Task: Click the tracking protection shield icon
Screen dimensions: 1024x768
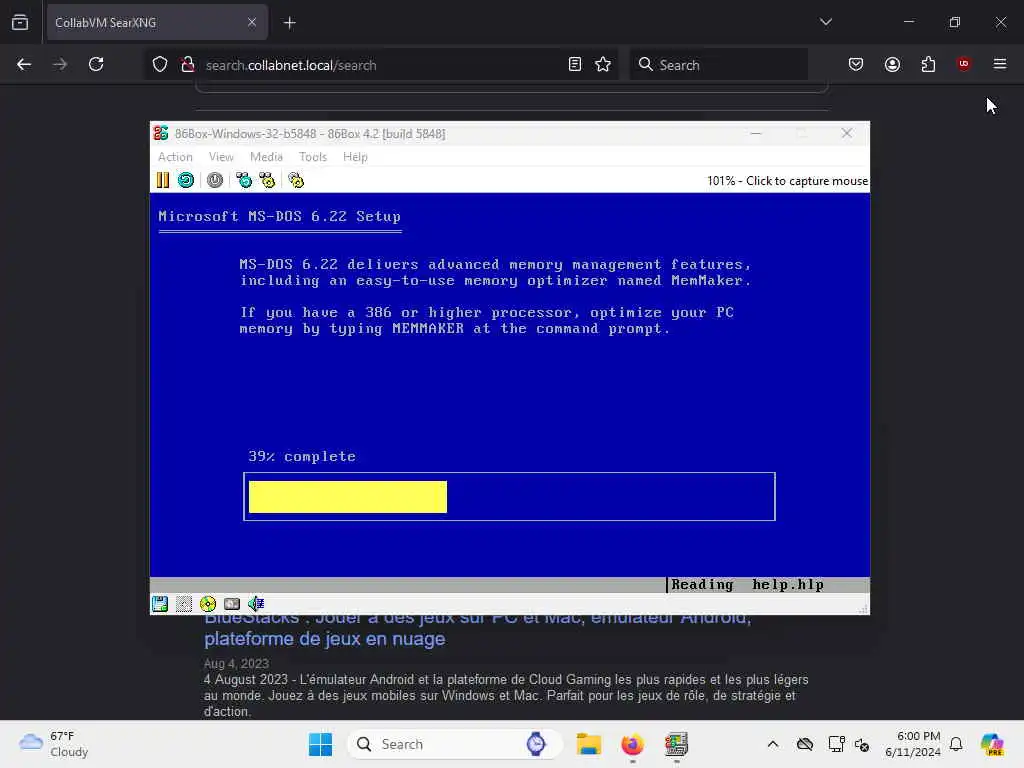Action: click(x=160, y=64)
